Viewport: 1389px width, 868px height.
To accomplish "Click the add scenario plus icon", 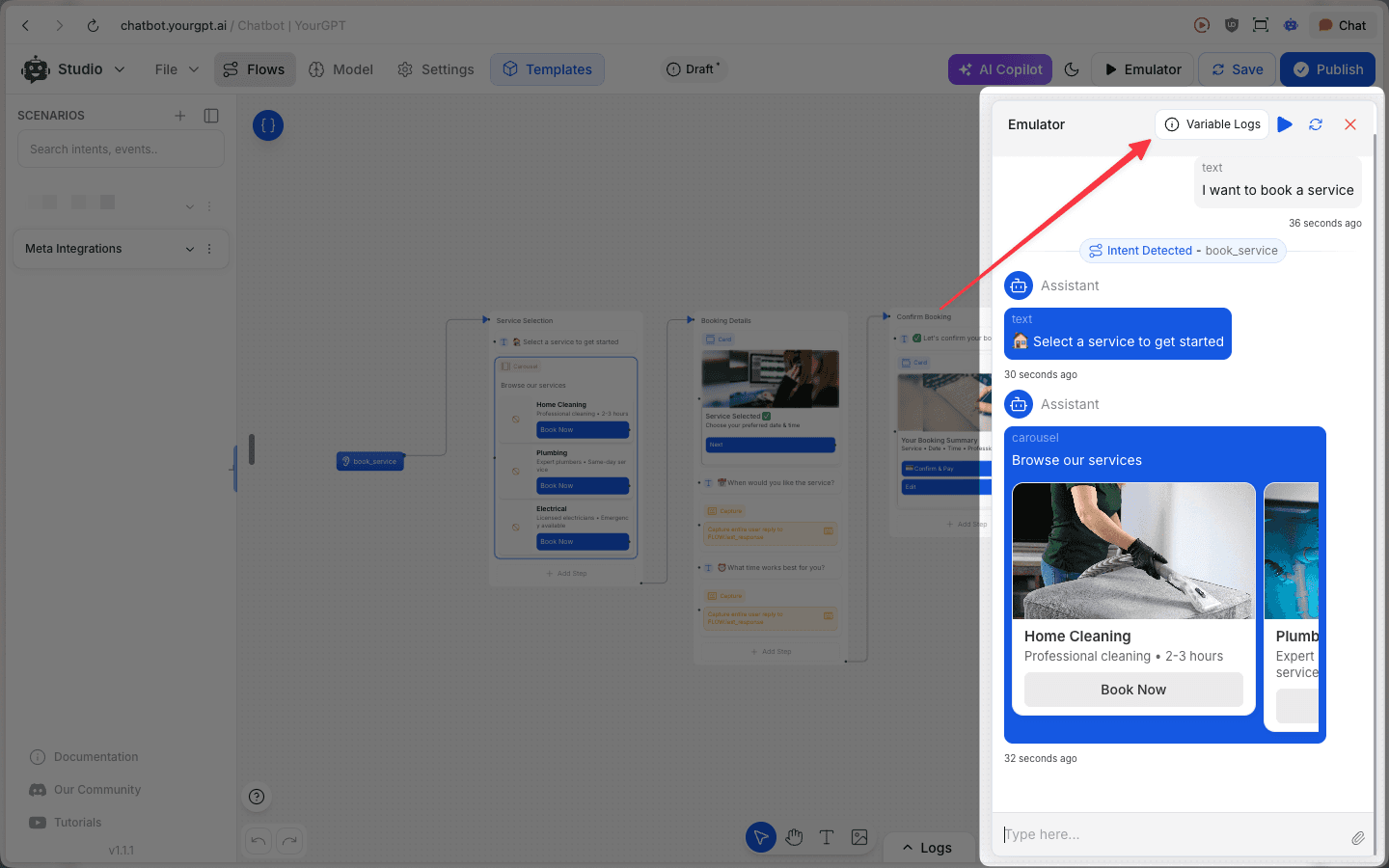I will click(179, 116).
